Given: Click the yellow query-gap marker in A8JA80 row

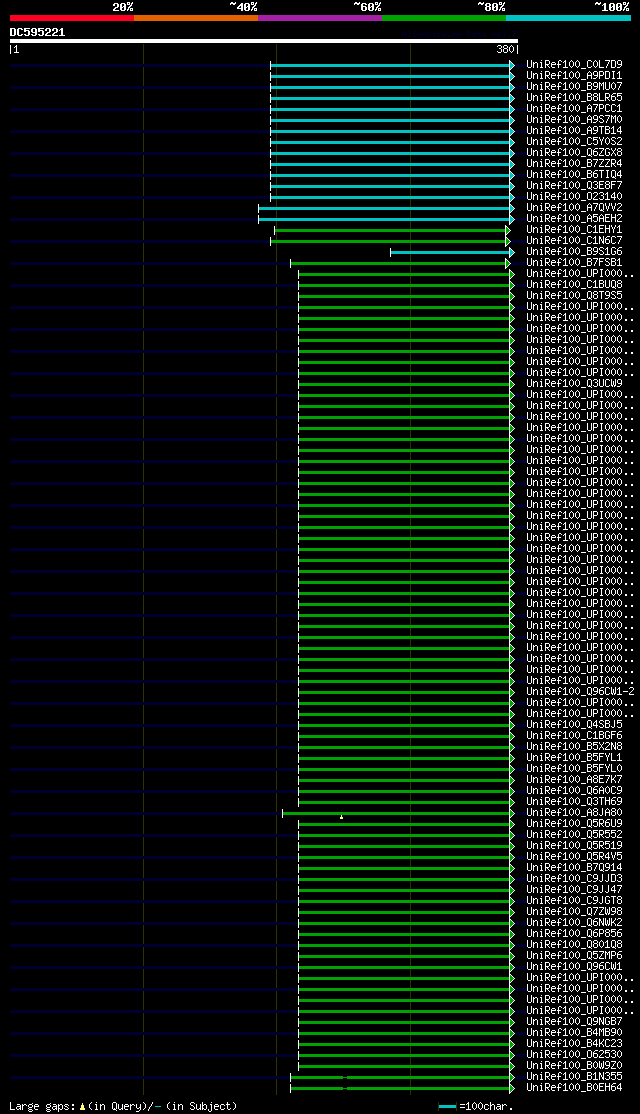Looking at the screenshot, I should [341, 817].
